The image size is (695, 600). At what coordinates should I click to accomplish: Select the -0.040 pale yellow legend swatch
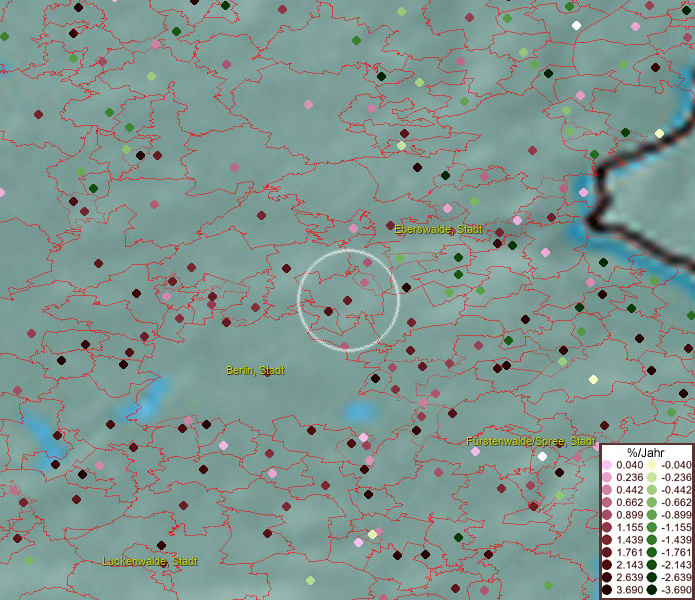(651, 465)
